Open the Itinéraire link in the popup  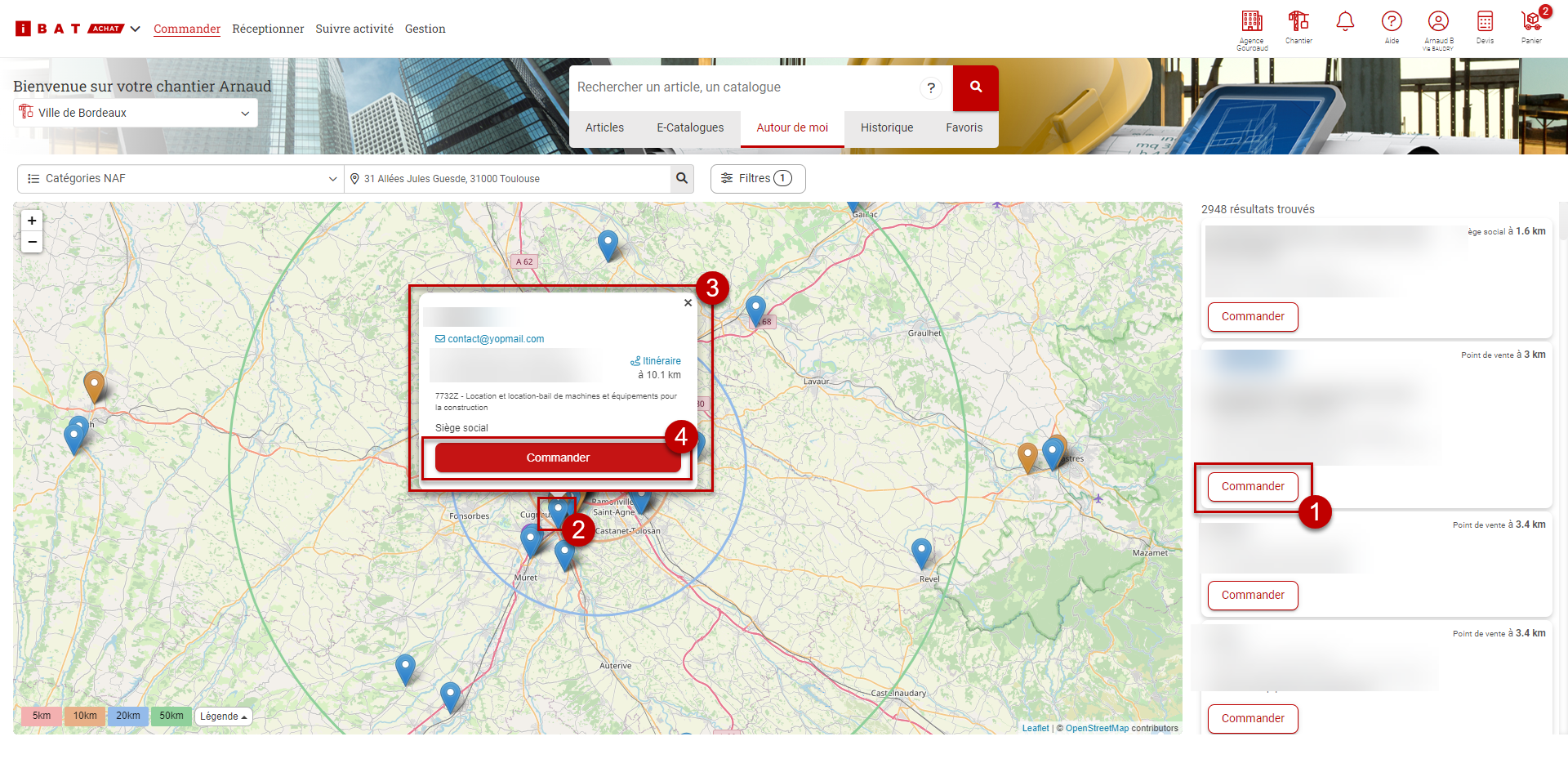[656, 361]
